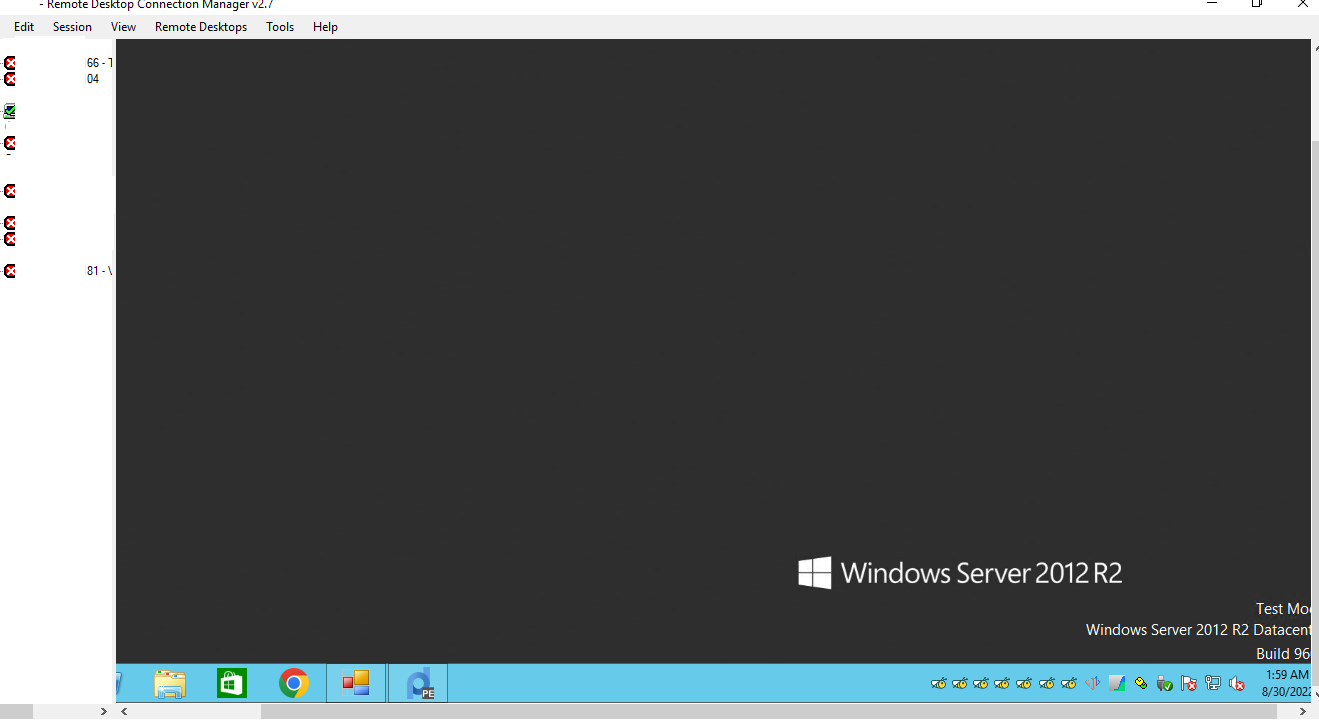Image resolution: width=1319 pixels, height=721 pixels.
Task: Open the network tray icon
Action: click(x=1213, y=683)
